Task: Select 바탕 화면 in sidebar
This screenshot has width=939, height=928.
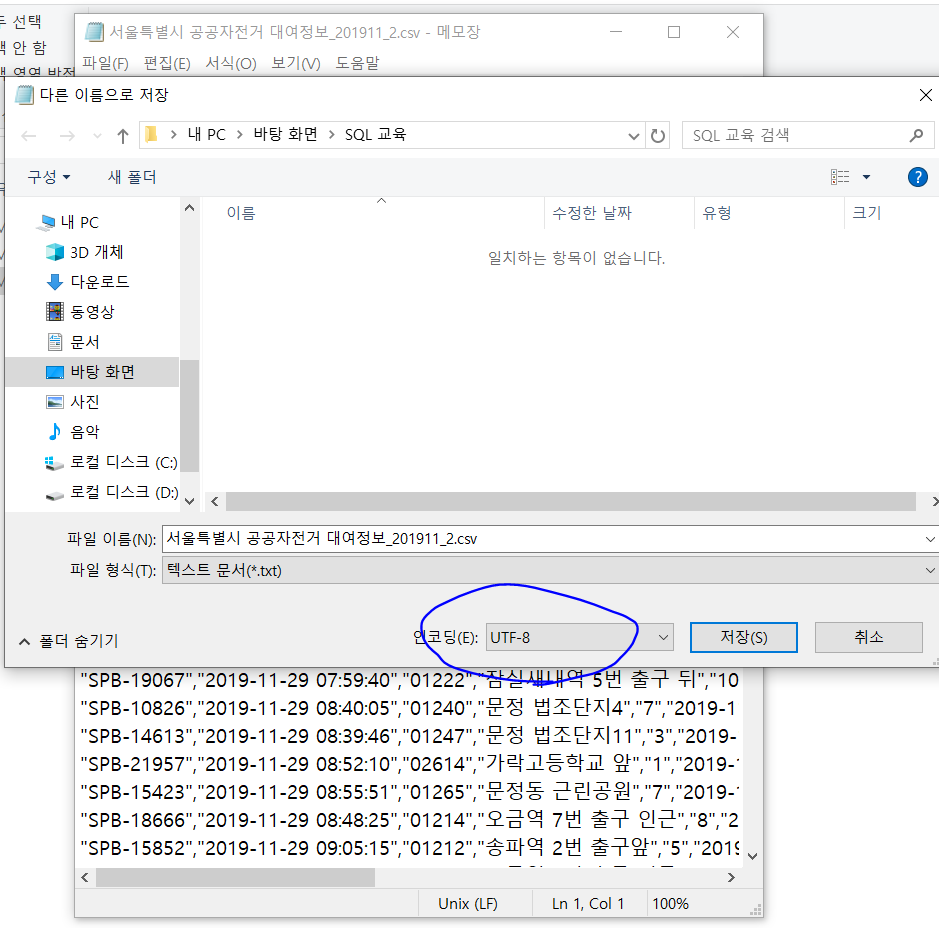Action: [x=92, y=372]
